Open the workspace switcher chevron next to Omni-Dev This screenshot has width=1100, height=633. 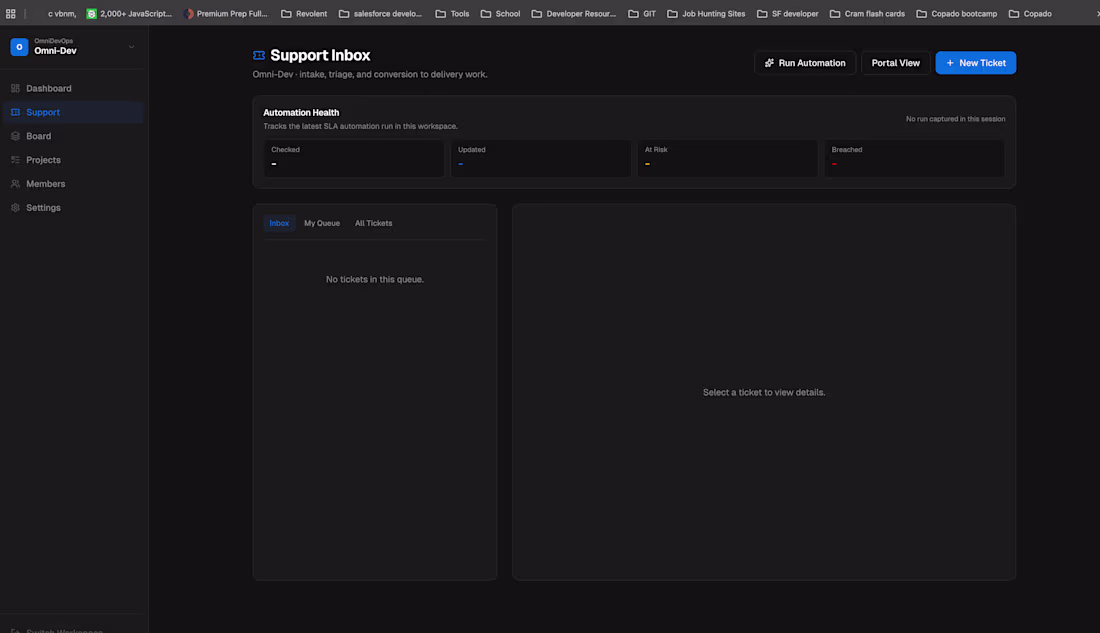tap(131, 46)
